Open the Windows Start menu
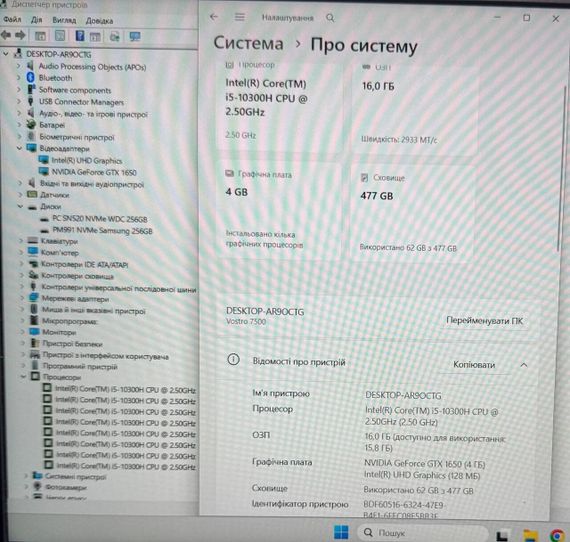570x542 pixels. [x=341, y=533]
